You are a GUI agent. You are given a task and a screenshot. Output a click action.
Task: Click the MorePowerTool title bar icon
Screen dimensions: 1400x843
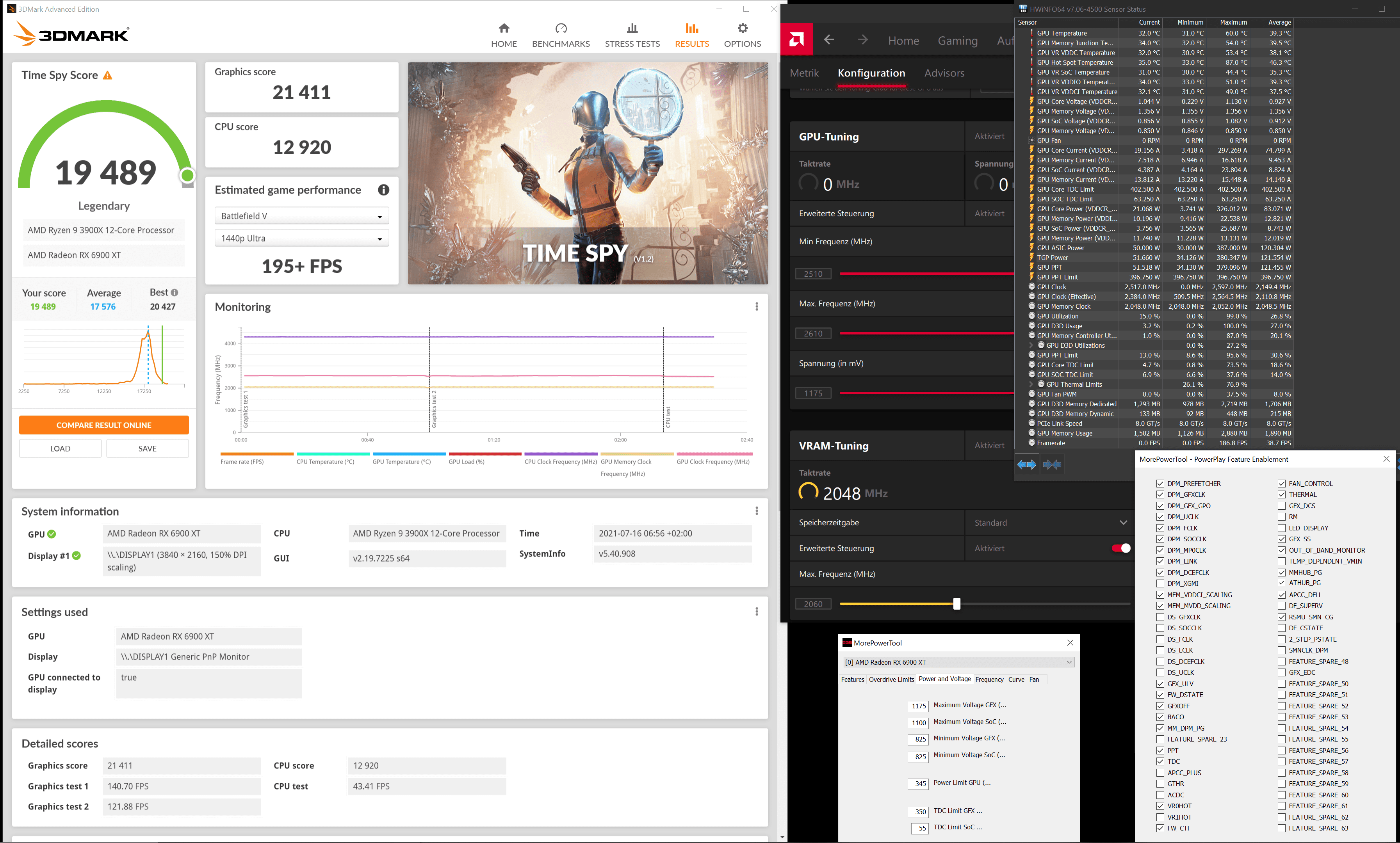tap(846, 642)
